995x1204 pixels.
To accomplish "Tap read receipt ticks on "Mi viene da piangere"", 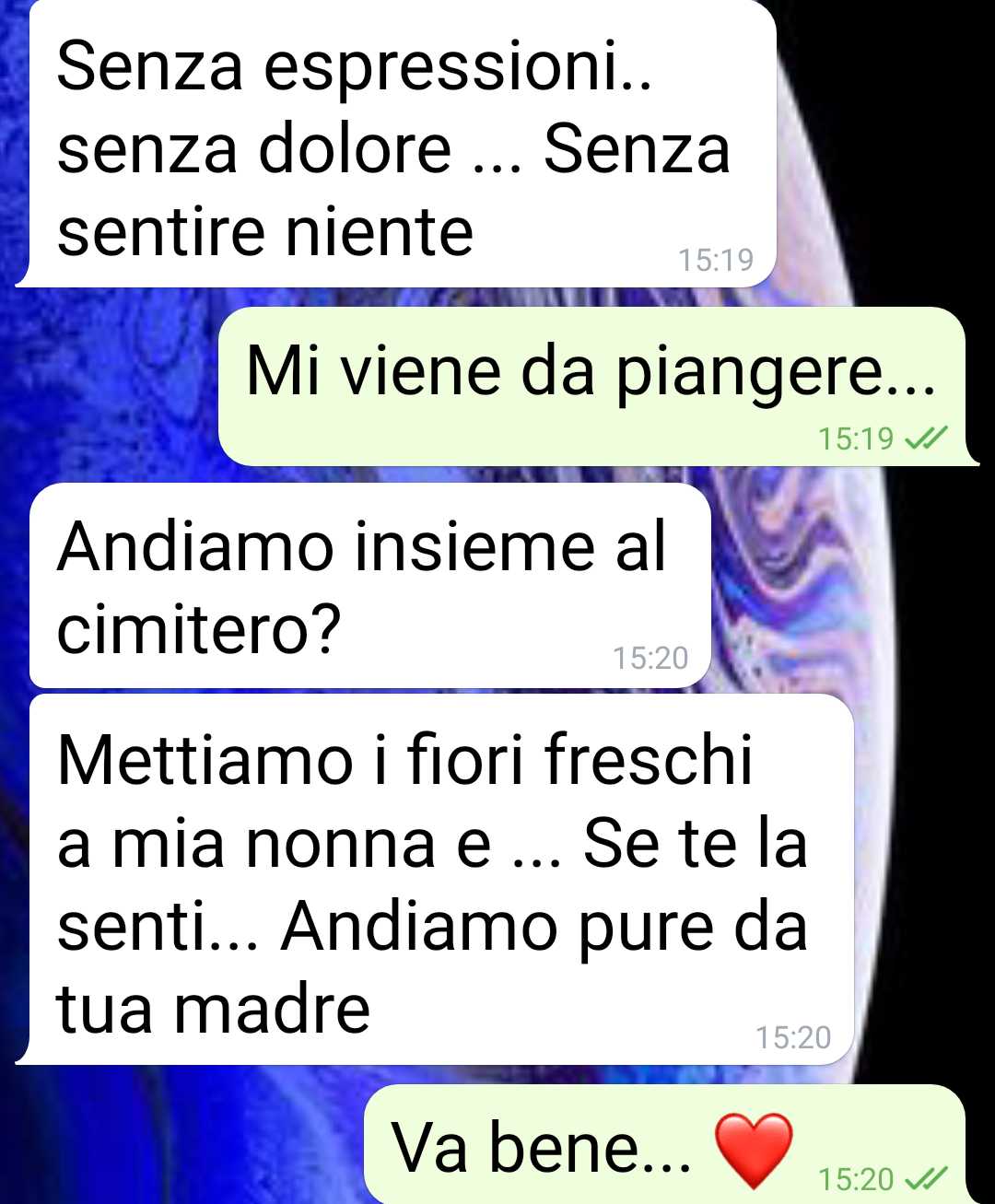I will [926, 438].
